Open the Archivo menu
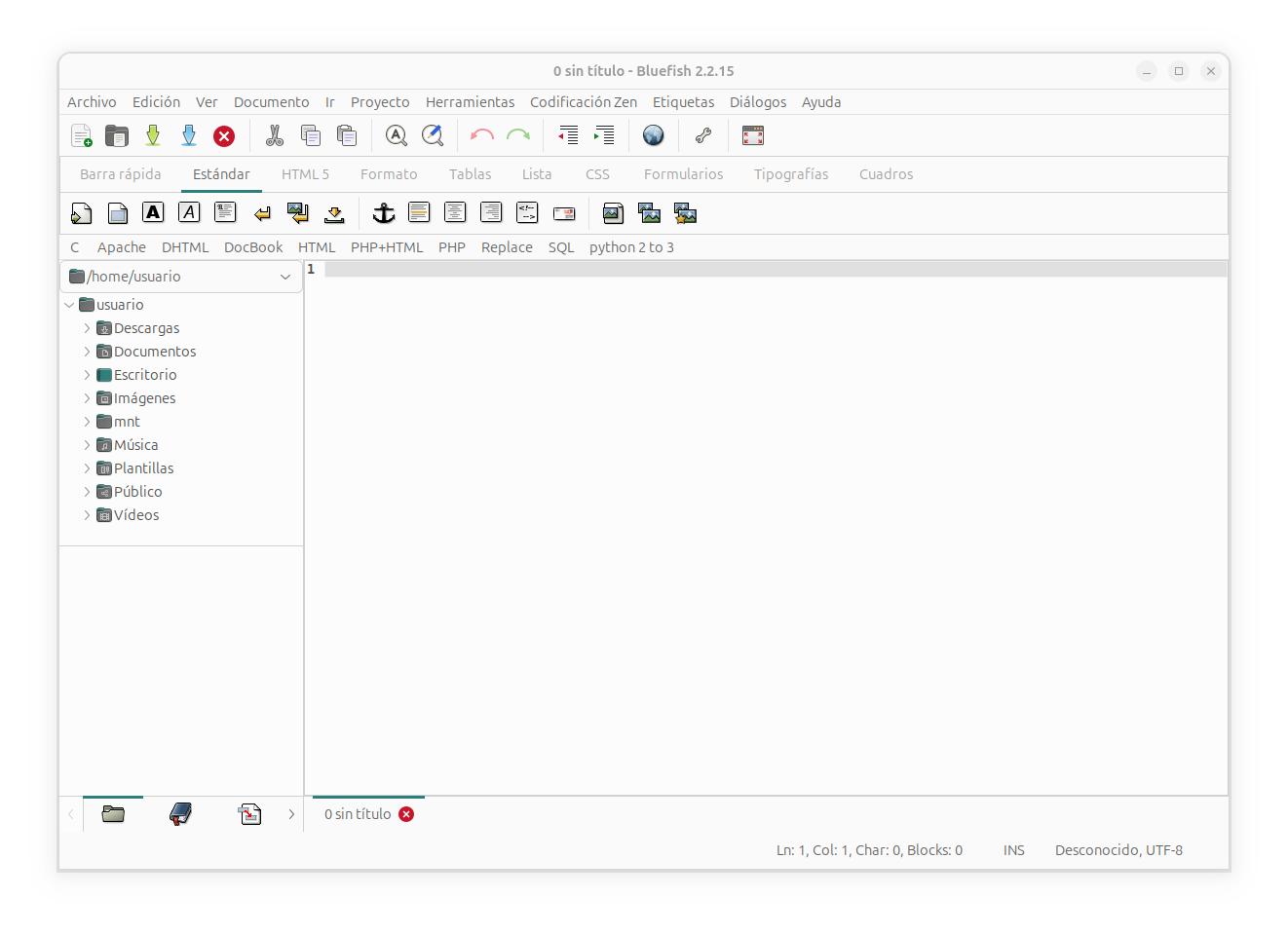 pos(92,102)
